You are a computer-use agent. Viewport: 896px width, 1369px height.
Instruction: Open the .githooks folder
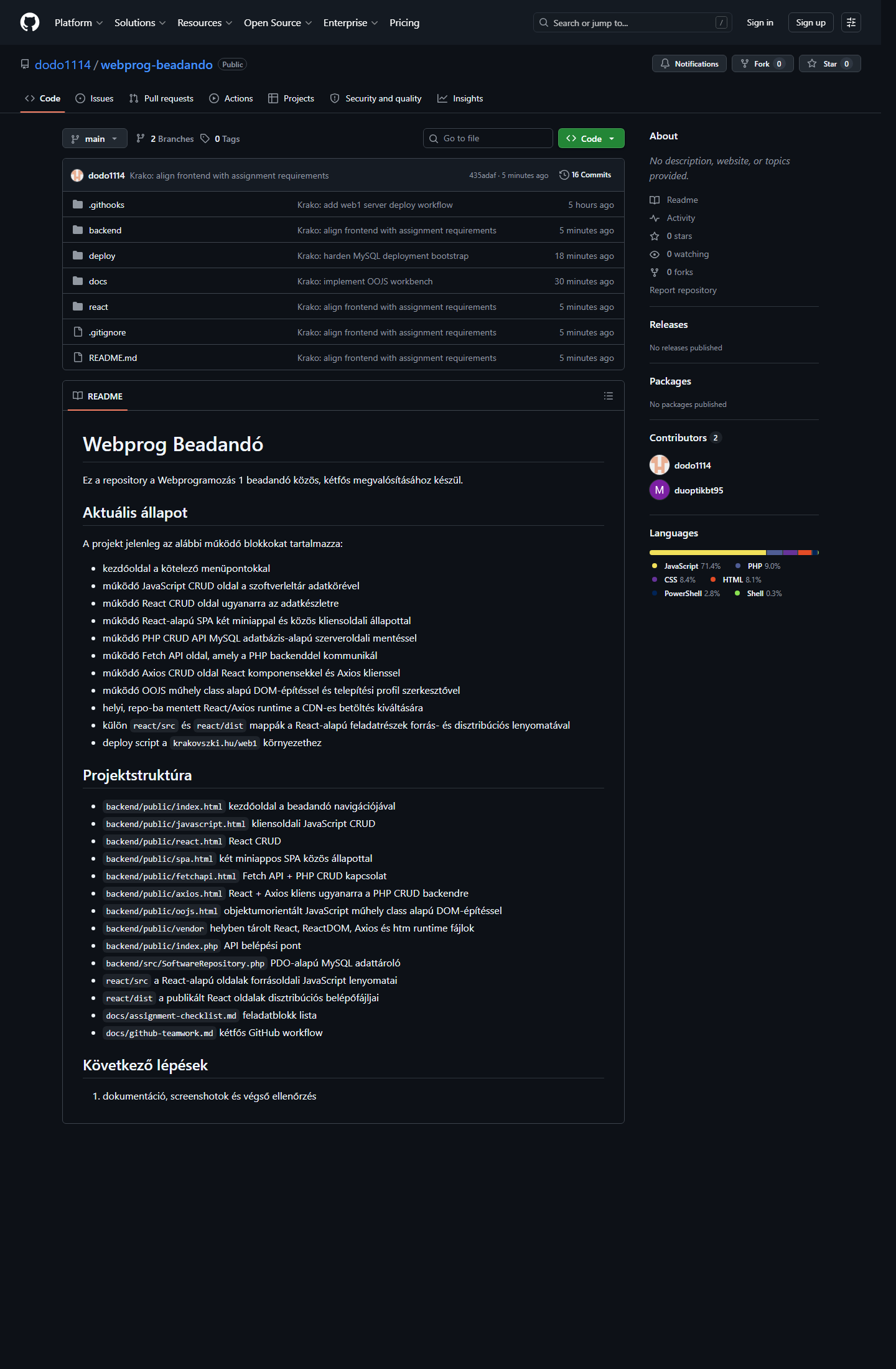(106, 205)
